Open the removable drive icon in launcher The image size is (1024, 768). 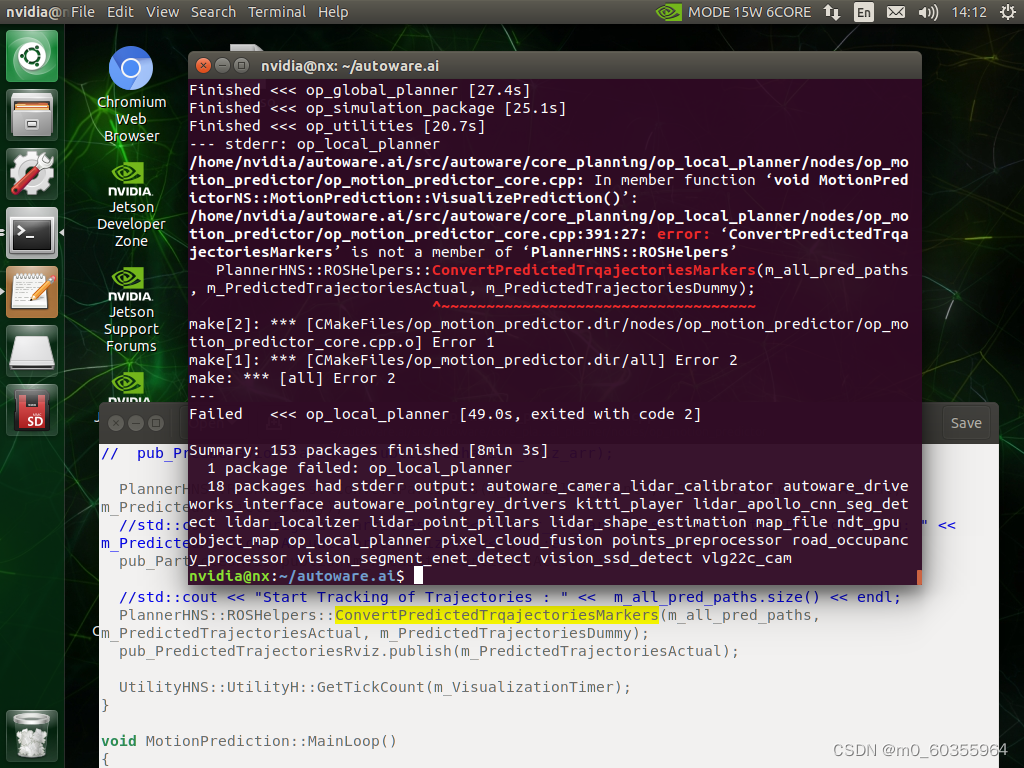32,351
